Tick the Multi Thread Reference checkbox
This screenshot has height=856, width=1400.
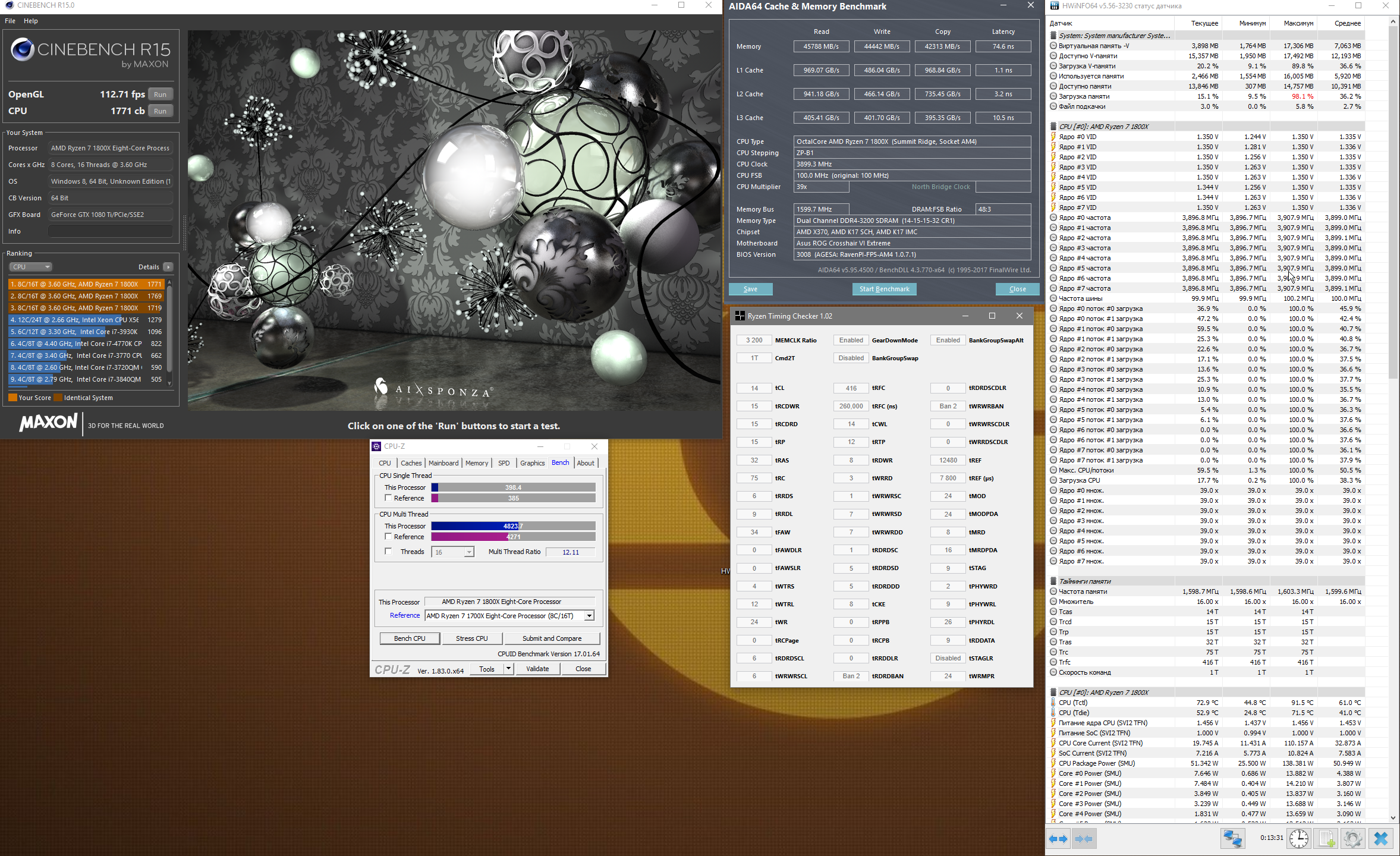pos(388,537)
